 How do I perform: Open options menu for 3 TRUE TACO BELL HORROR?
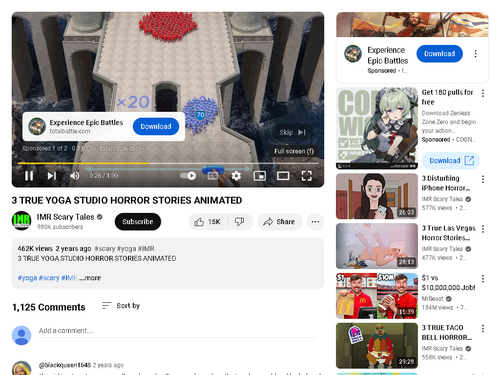483,329
